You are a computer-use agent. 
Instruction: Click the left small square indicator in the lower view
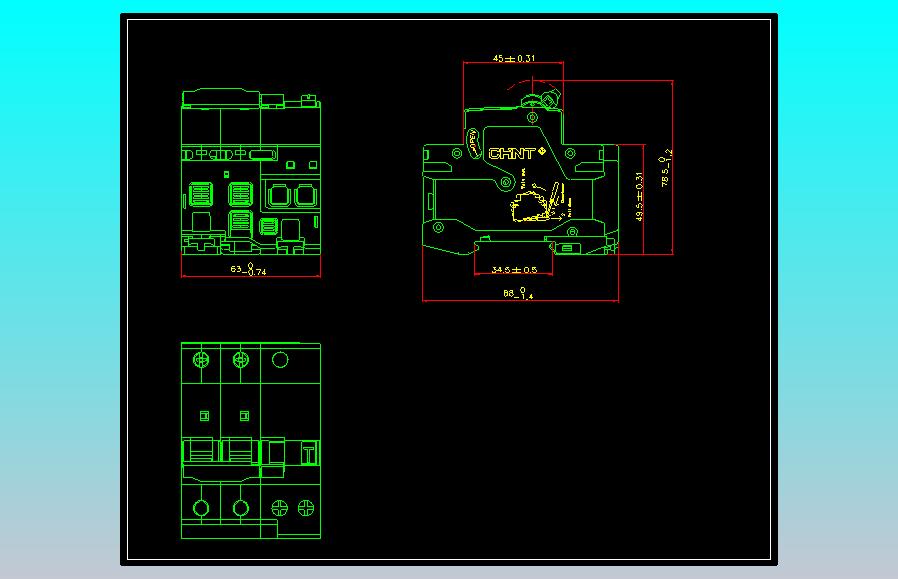click(204, 416)
